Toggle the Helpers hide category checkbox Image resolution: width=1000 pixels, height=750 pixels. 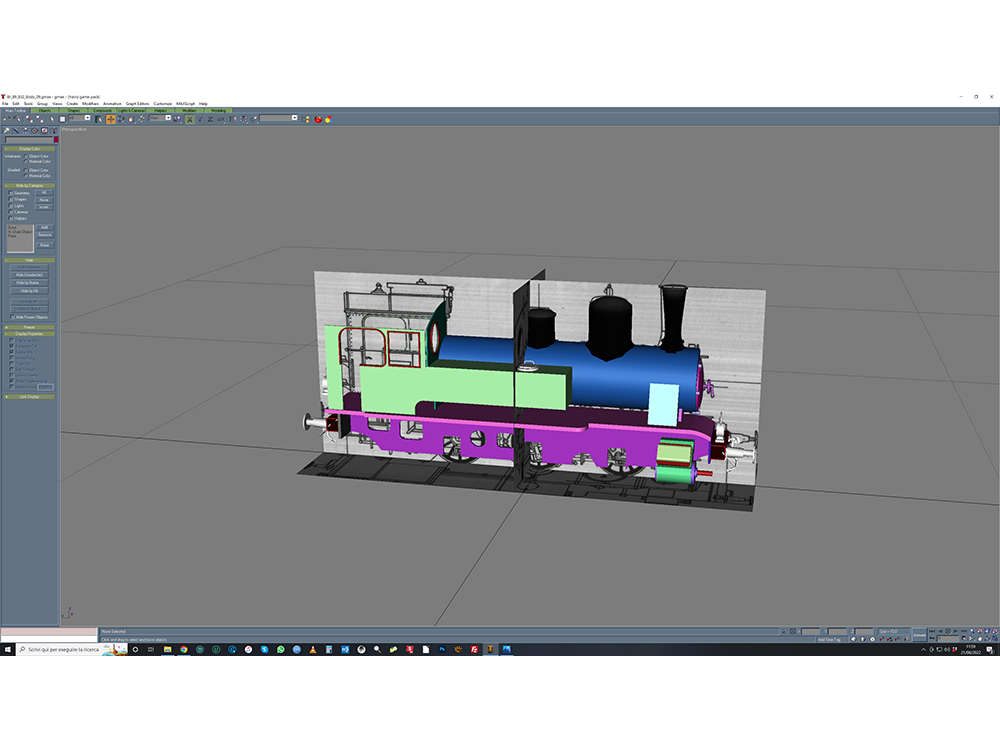click(x=11, y=218)
